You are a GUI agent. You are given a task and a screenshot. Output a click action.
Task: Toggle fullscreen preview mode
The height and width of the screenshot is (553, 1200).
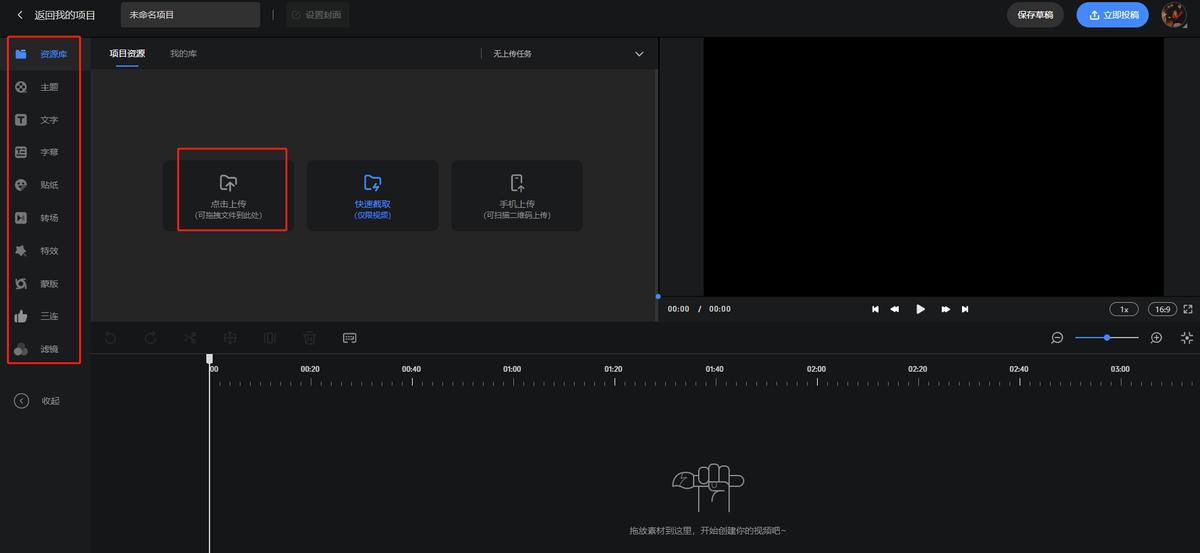pos(1187,309)
